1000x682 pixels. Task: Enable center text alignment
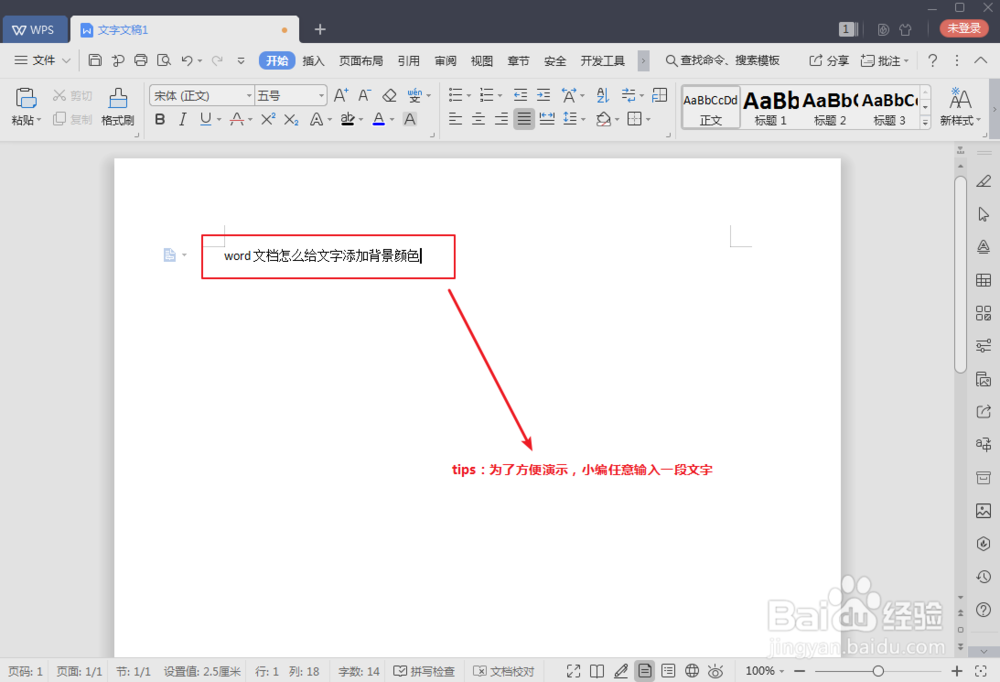pyautogui.click(x=477, y=118)
